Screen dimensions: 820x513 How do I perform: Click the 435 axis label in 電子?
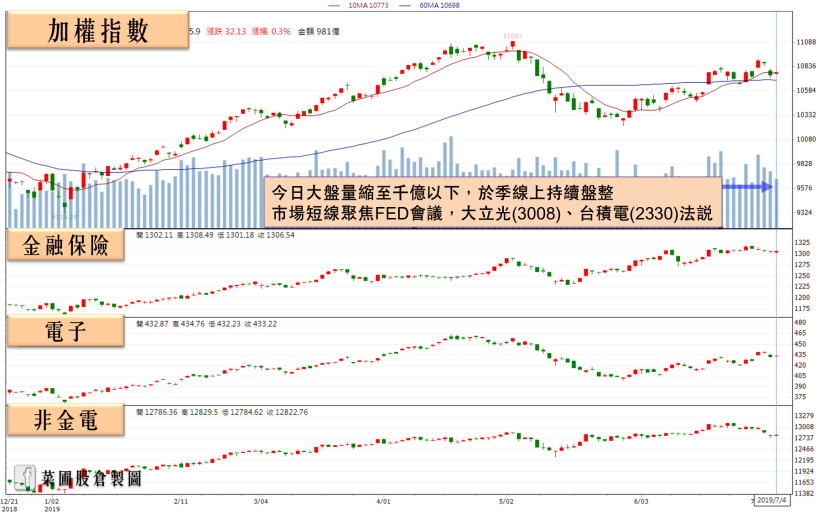click(x=800, y=355)
